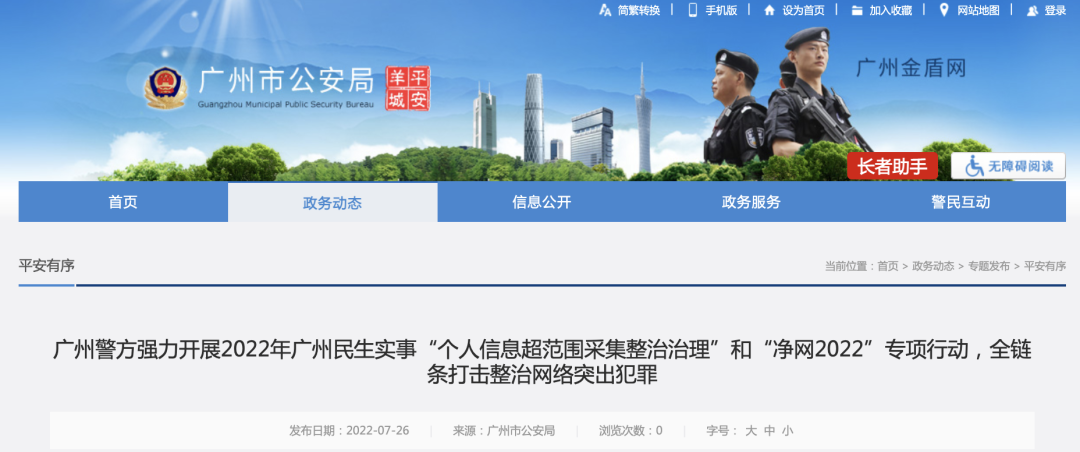Click the 简繁转换 font conversion icon
This screenshot has height=452, width=1080.
(605, 10)
